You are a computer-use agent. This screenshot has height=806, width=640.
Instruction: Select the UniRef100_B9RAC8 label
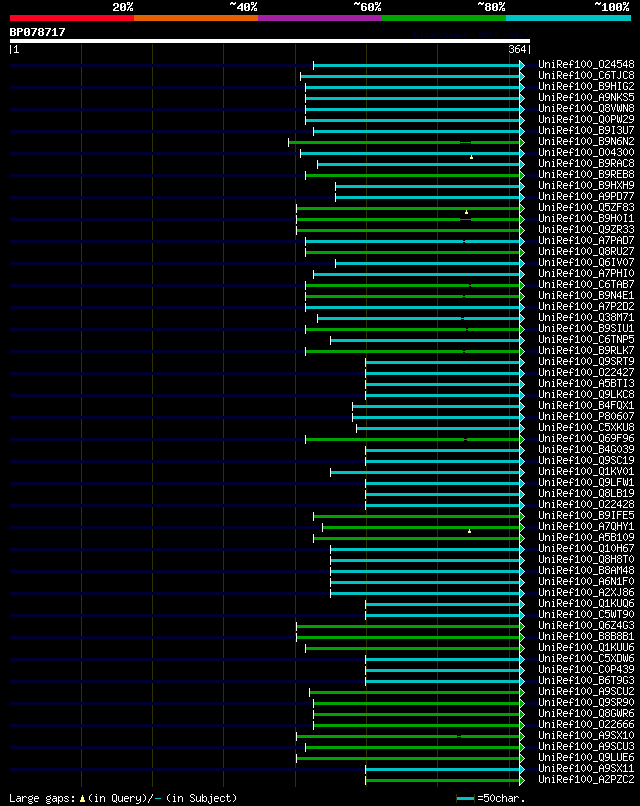[586, 163]
